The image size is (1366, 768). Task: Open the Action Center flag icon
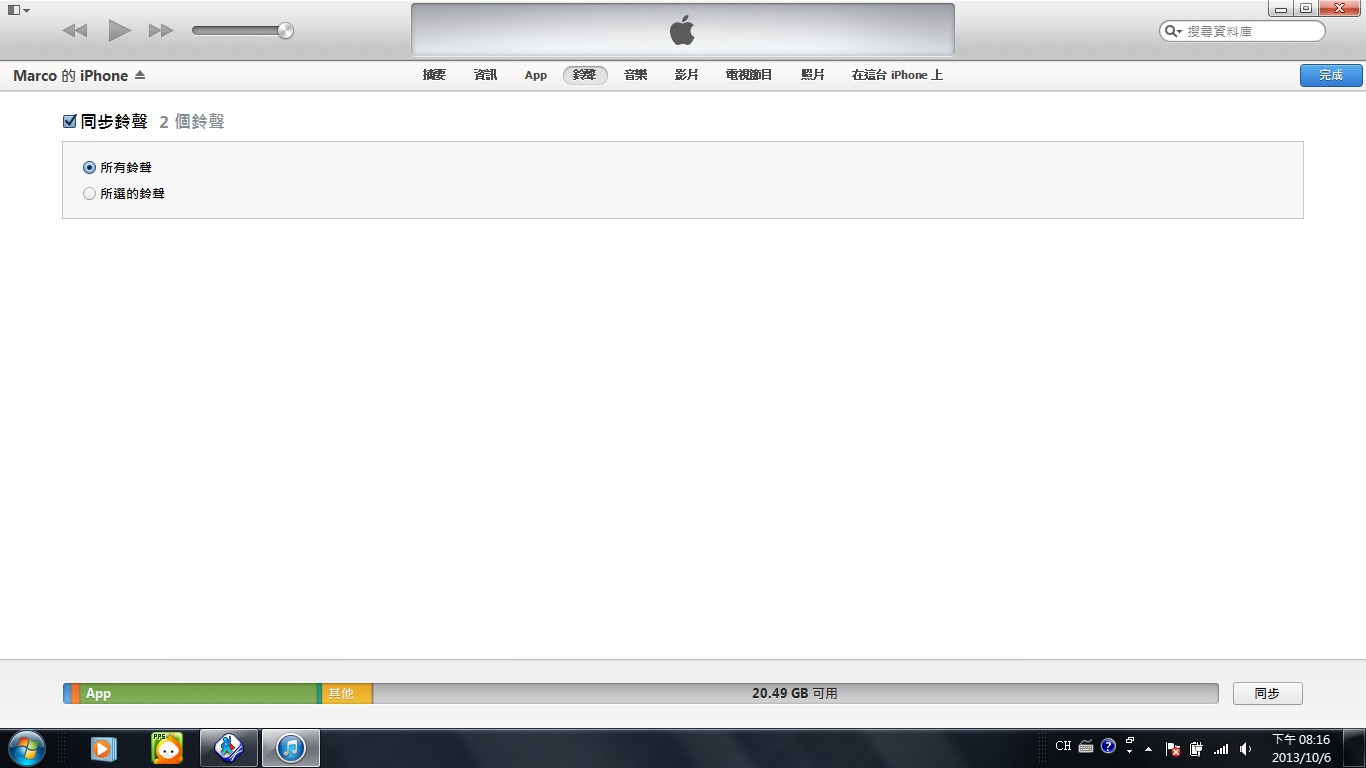coord(1174,748)
